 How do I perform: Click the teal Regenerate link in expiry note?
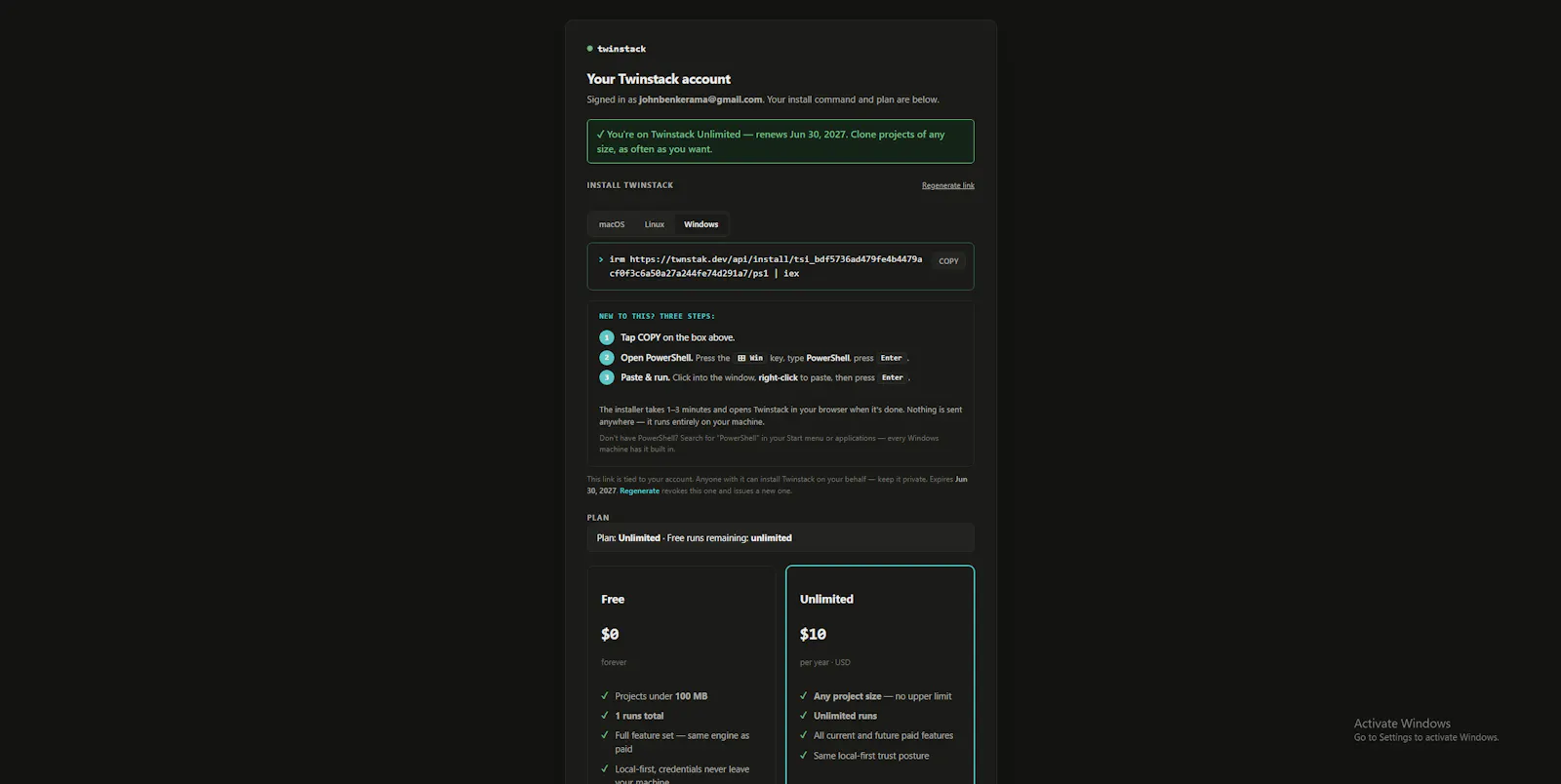pyautogui.click(x=639, y=490)
